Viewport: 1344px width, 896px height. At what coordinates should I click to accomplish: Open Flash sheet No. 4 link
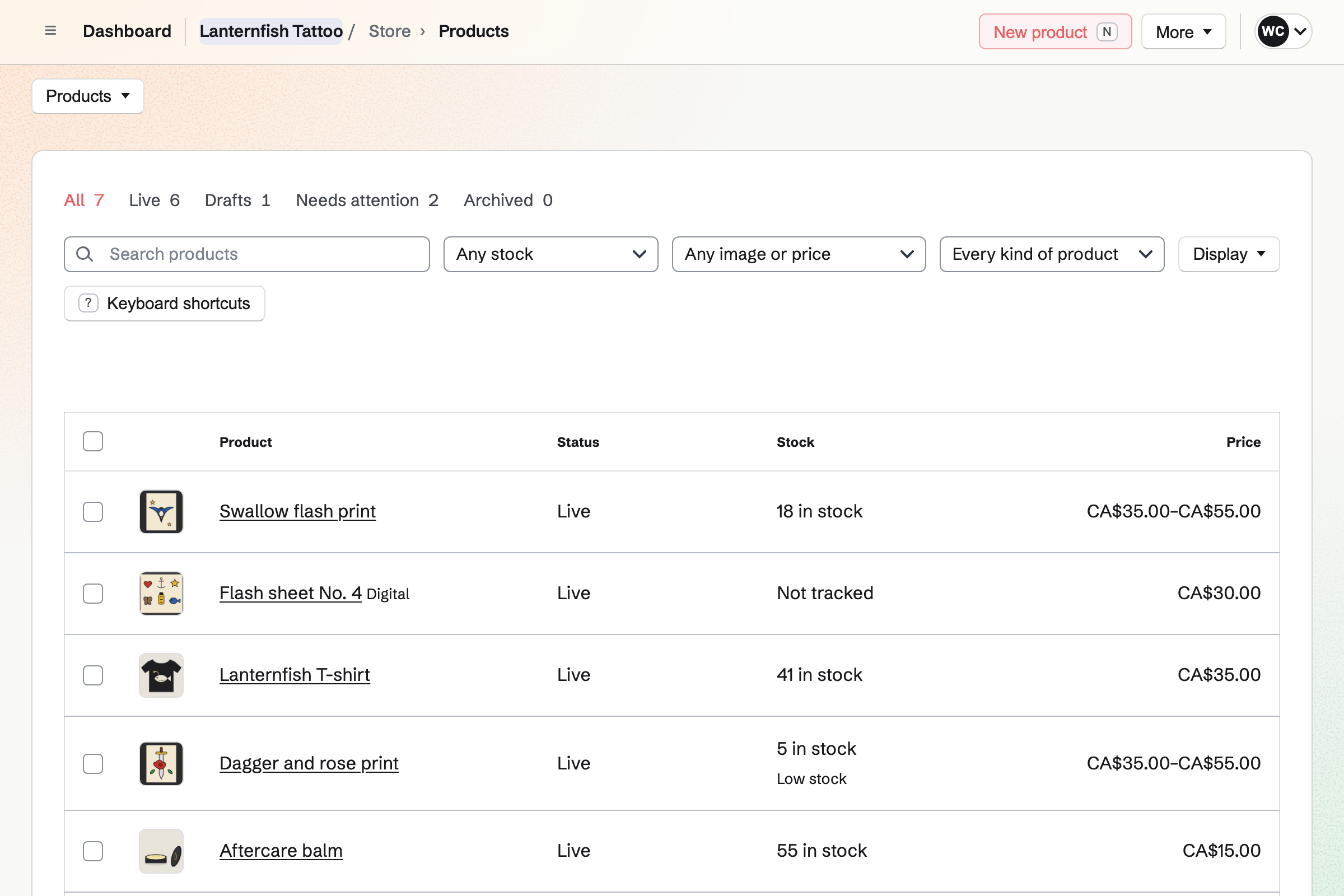290,593
